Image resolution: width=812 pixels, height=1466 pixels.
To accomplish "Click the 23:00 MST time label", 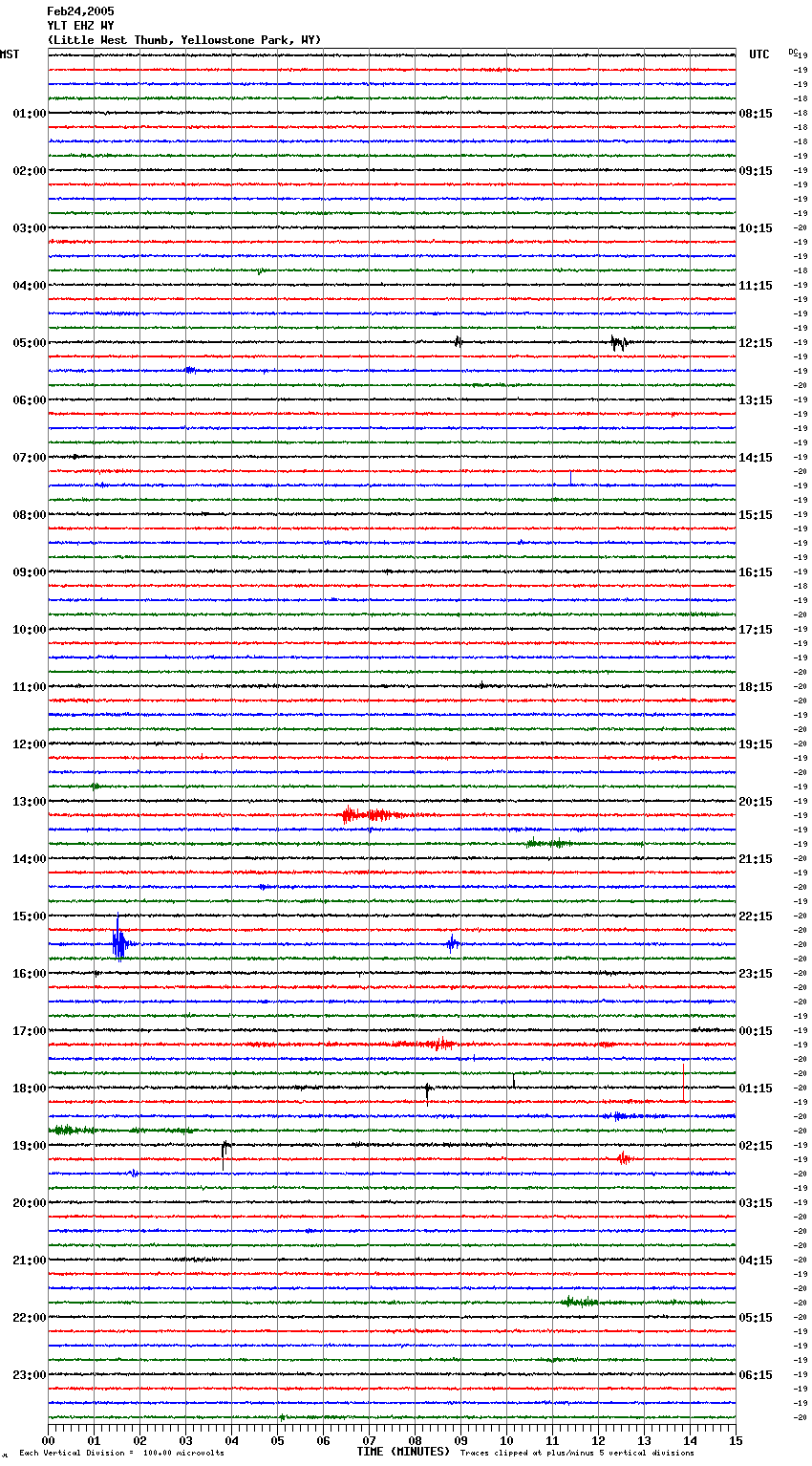I will coord(29,1375).
